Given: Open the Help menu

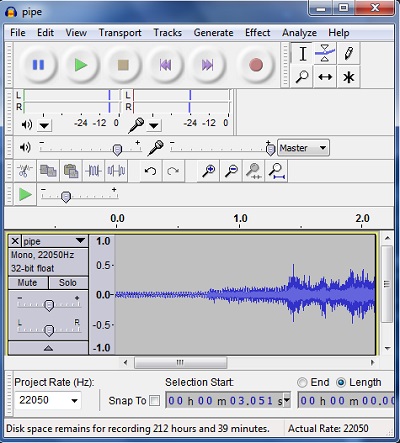Looking at the screenshot, I should click(x=339, y=33).
